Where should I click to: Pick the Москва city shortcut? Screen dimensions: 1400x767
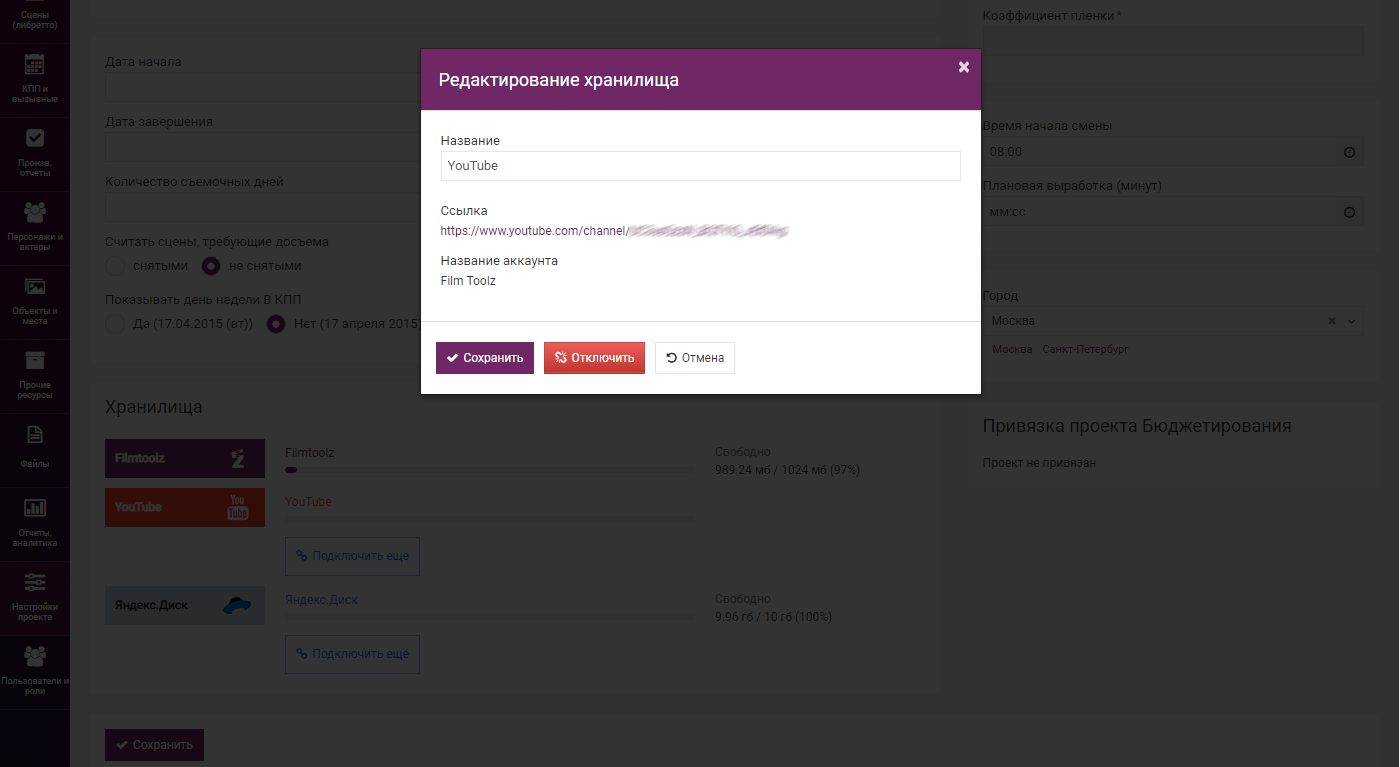pos(1012,350)
